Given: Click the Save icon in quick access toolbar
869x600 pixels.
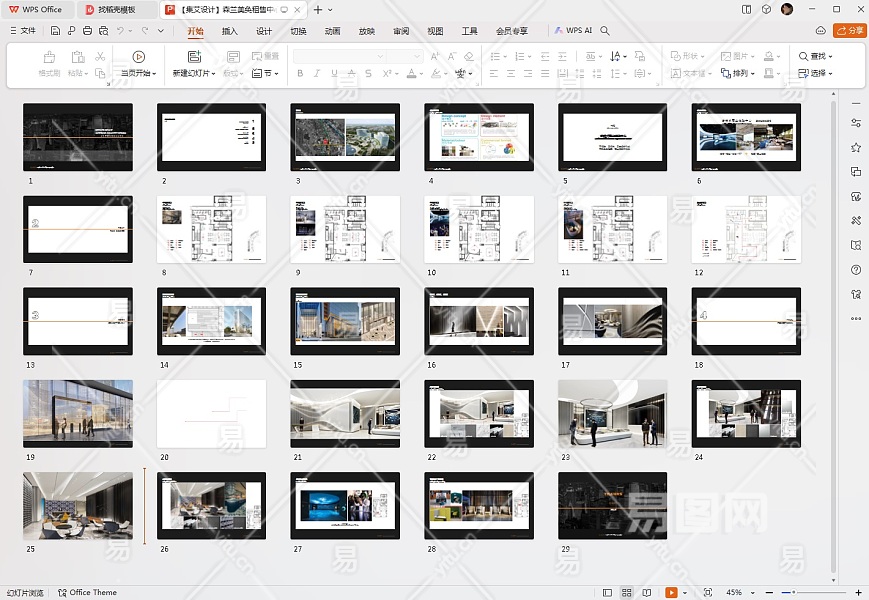Looking at the screenshot, I should [55, 31].
